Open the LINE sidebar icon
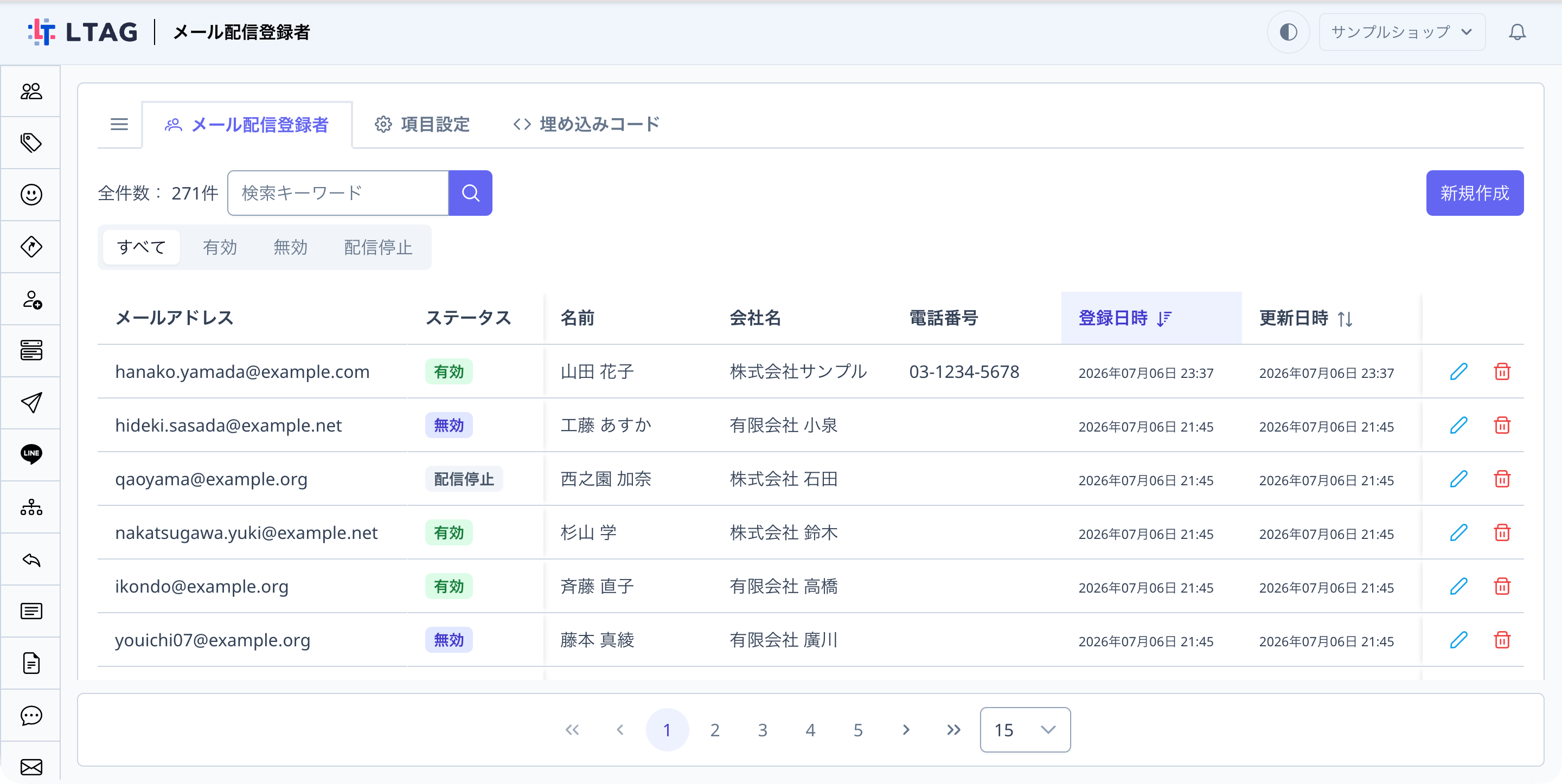Image resolution: width=1562 pixels, height=784 pixels. [31, 454]
